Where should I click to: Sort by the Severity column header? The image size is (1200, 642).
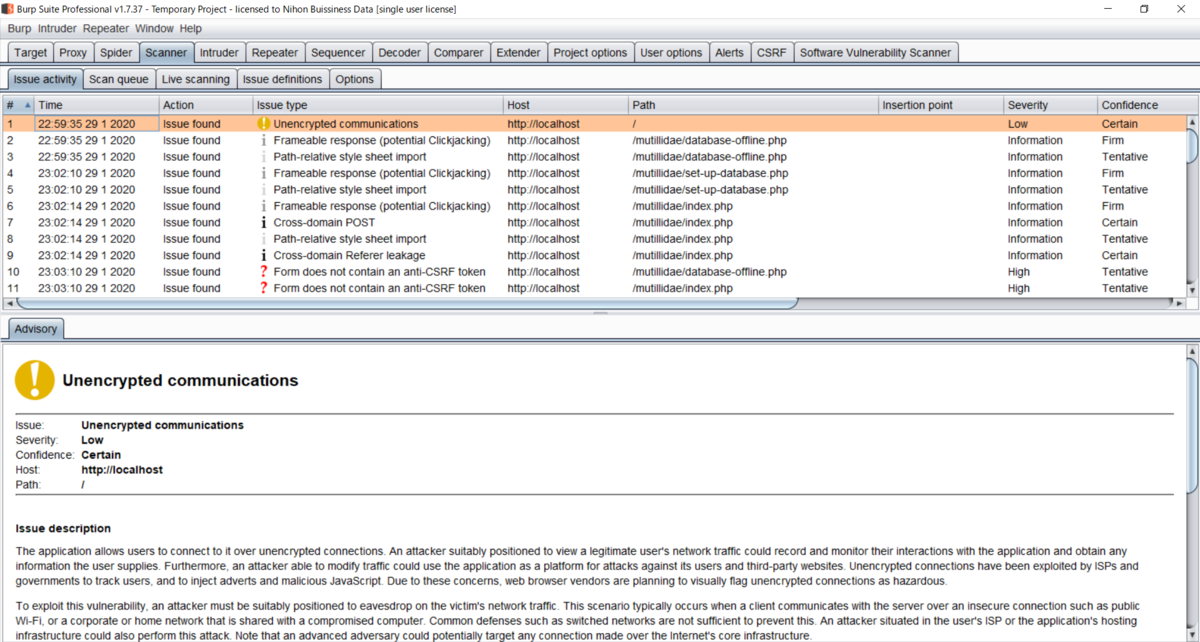pyautogui.click(x=1050, y=105)
